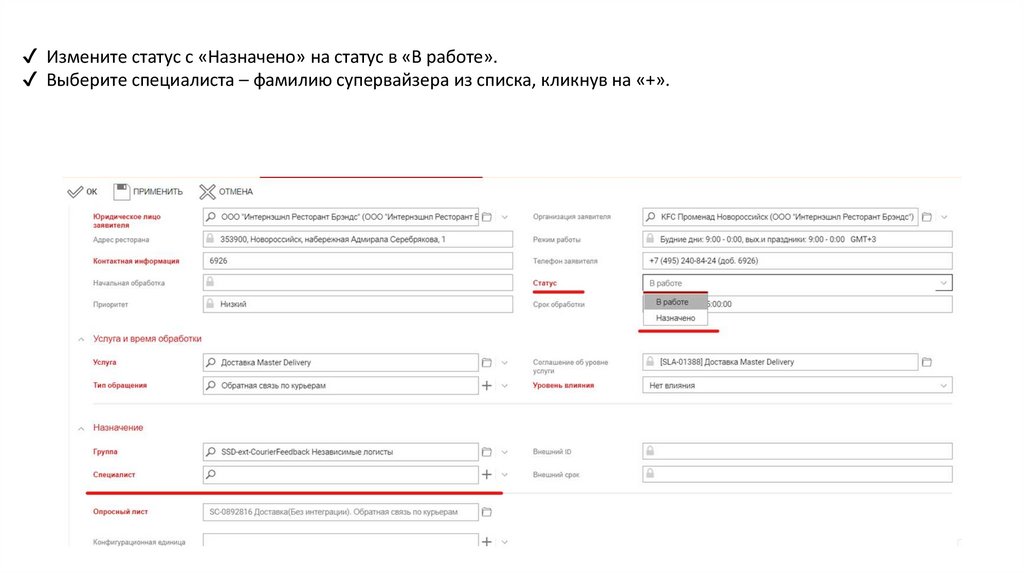Viewport: 1024px width, 574px height.
Task: Click lock icon in Адрес ресторана field
Action: [210, 239]
